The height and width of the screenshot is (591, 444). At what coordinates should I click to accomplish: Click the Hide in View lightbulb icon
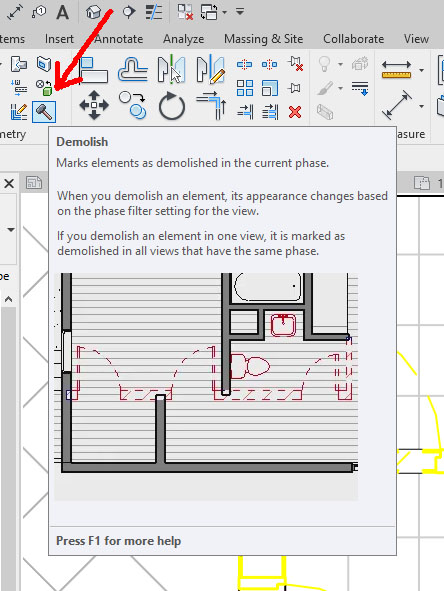point(324,64)
